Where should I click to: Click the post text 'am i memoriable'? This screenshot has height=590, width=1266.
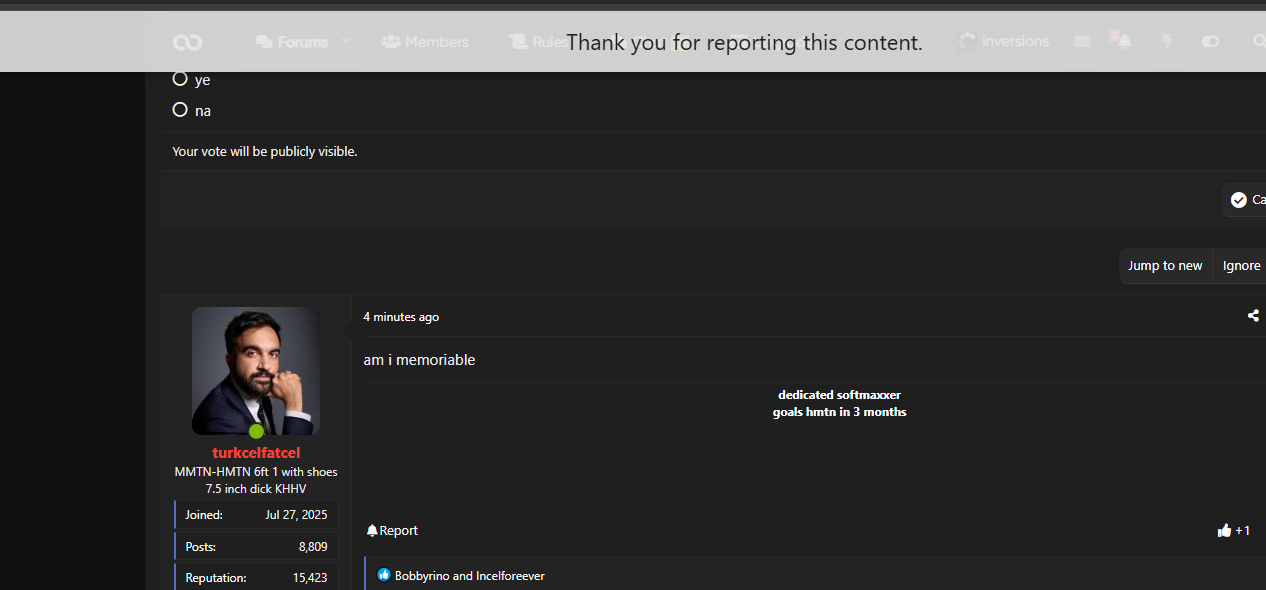pyautogui.click(x=419, y=360)
